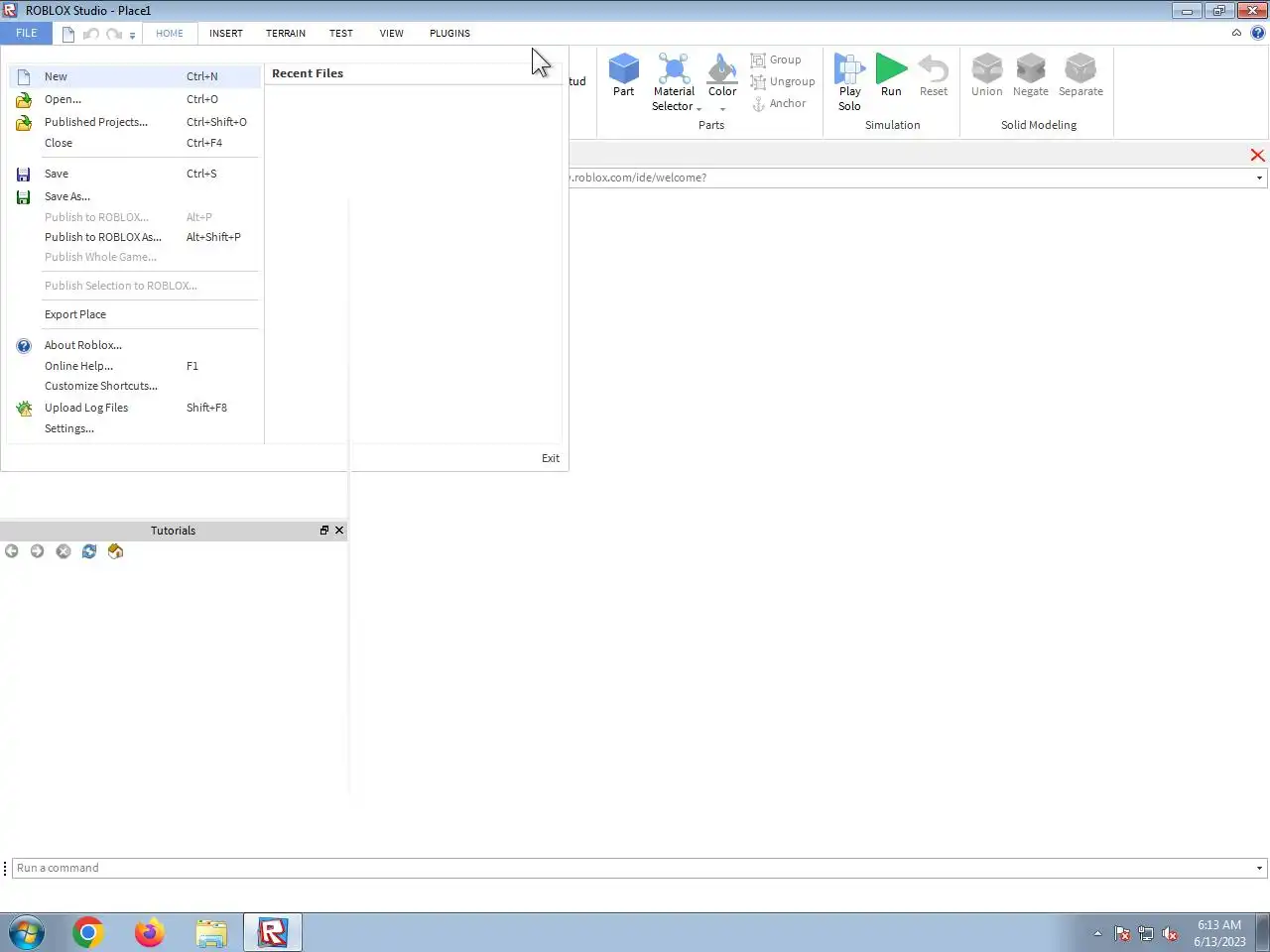Choose New from the File menu
This screenshot has height=952, width=1270.
134,76
